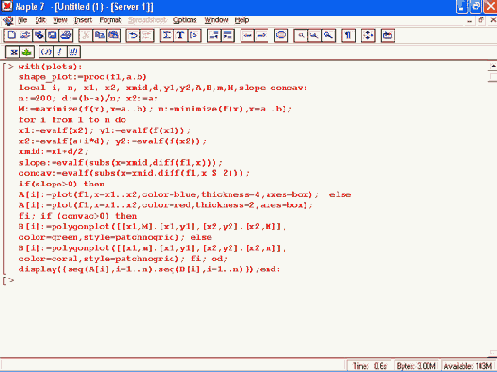This screenshot has width=497, height=372.
Task: Click the Stop computation icon
Action: pyautogui.click(x=281, y=35)
